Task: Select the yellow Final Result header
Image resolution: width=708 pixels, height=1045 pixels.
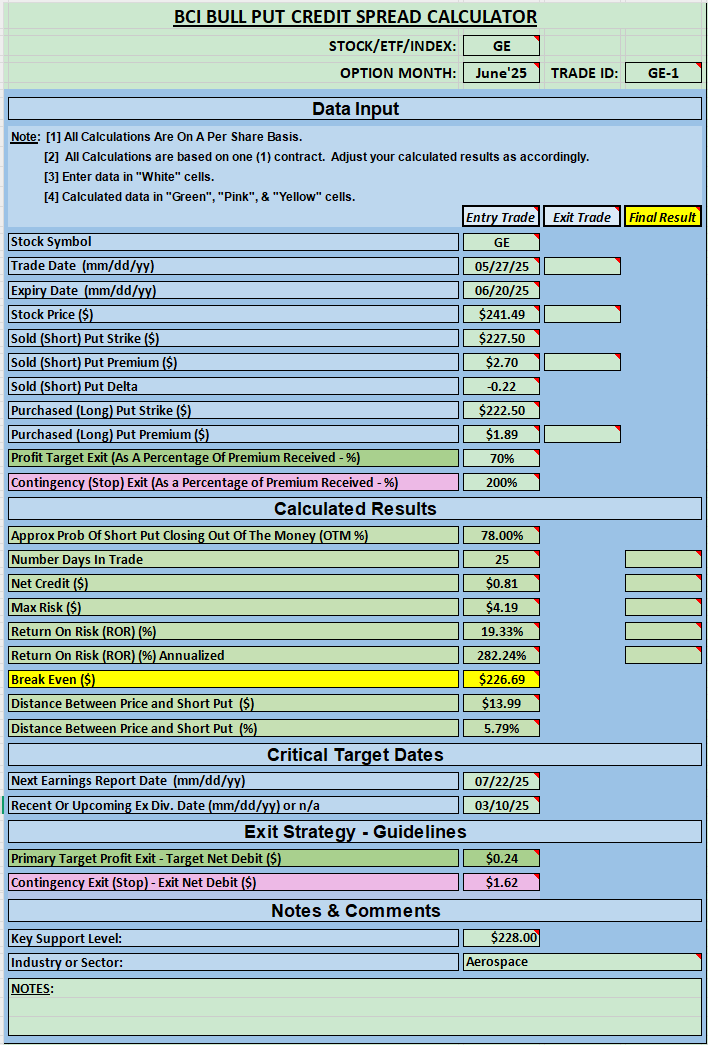Action: (x=663, y=217)
